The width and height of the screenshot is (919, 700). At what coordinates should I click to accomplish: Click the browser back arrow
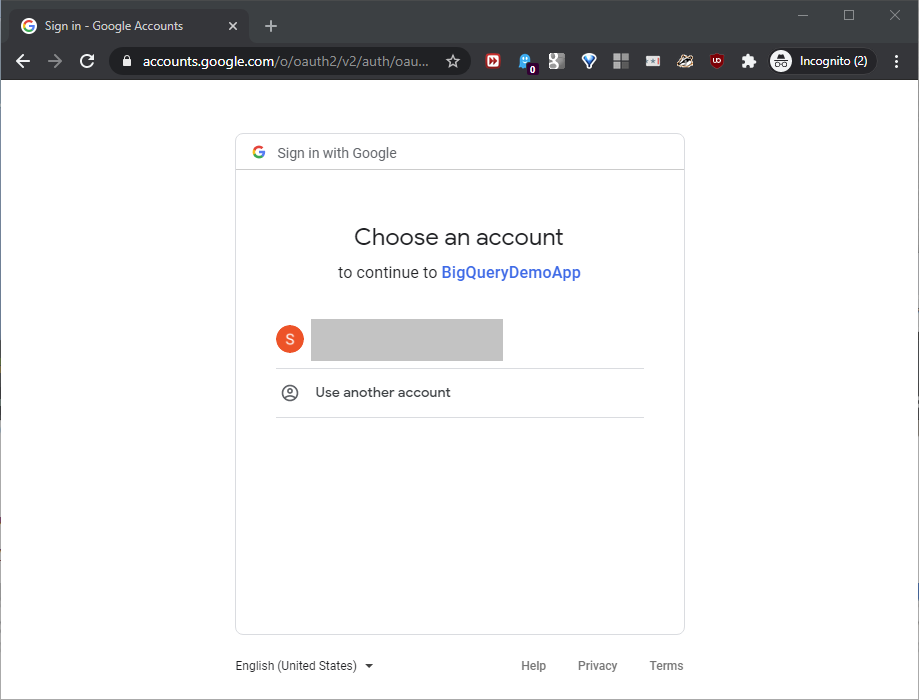click(x=23, y=61)
